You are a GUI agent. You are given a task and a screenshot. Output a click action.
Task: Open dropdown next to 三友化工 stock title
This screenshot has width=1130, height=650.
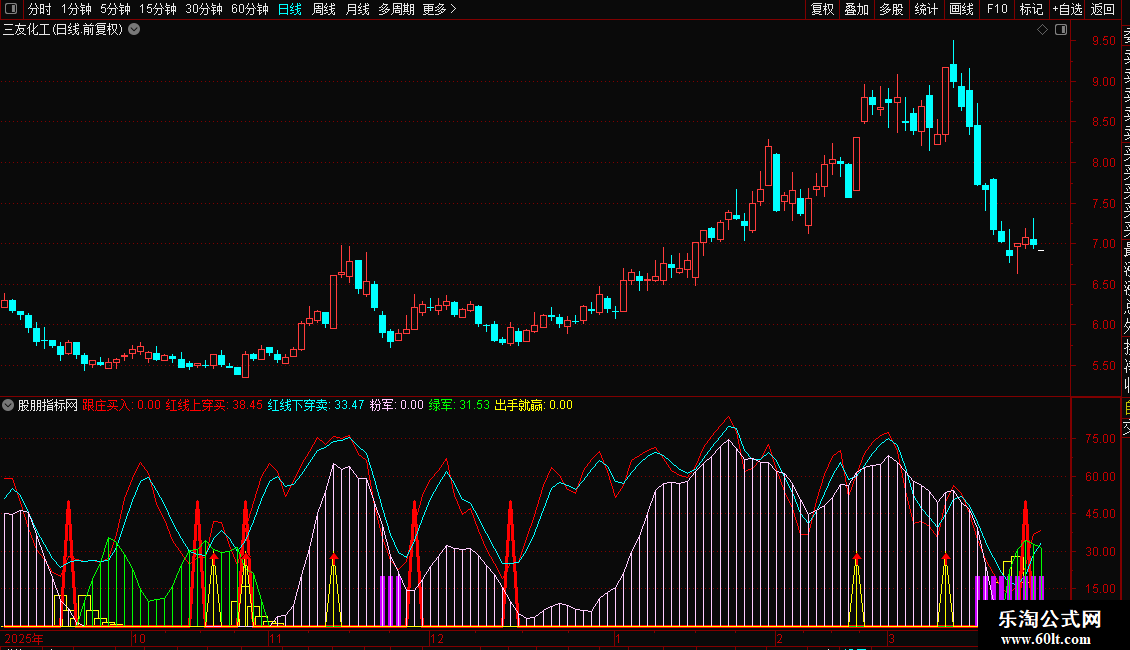134,30
